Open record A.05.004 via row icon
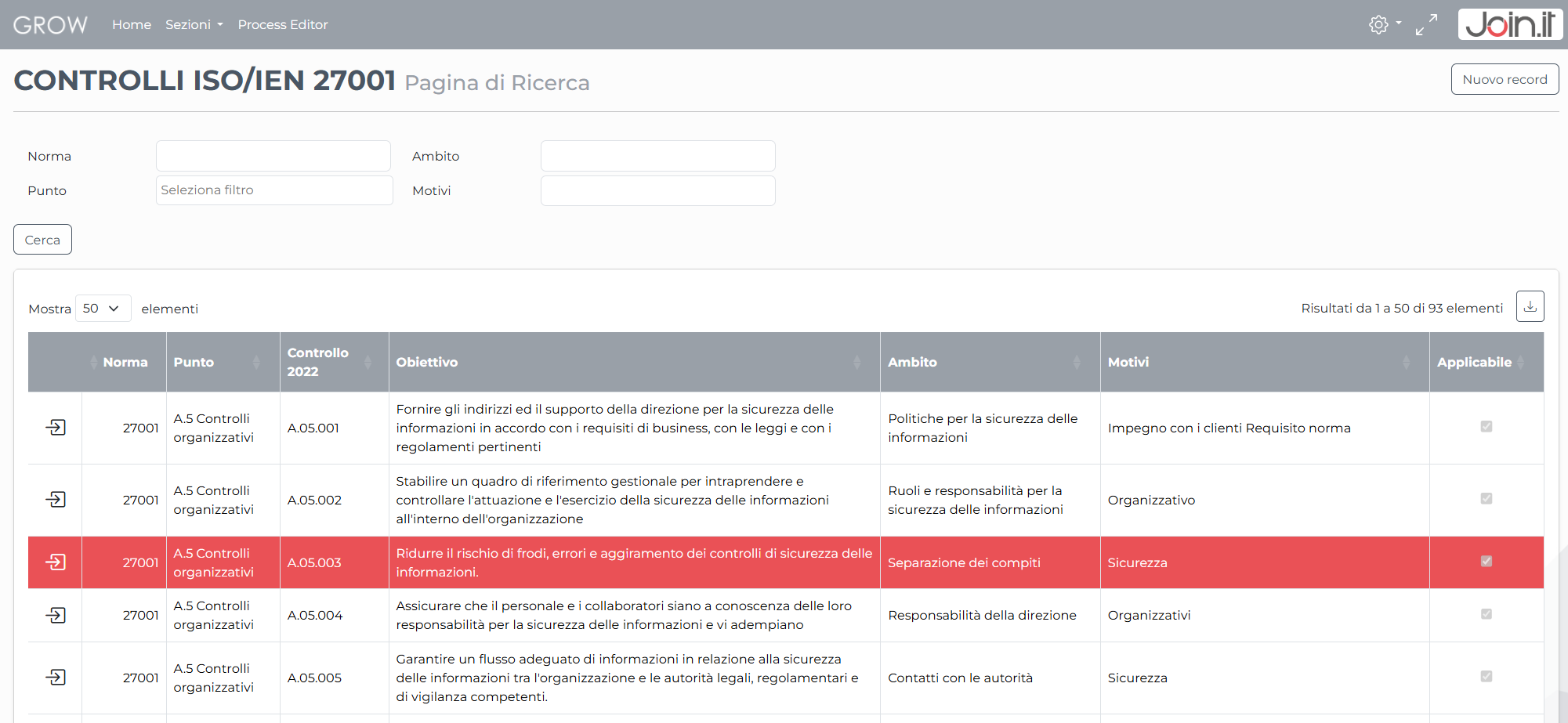This screenshot has height=723, width=1568. pyautogui.click(x=56, y=615)
